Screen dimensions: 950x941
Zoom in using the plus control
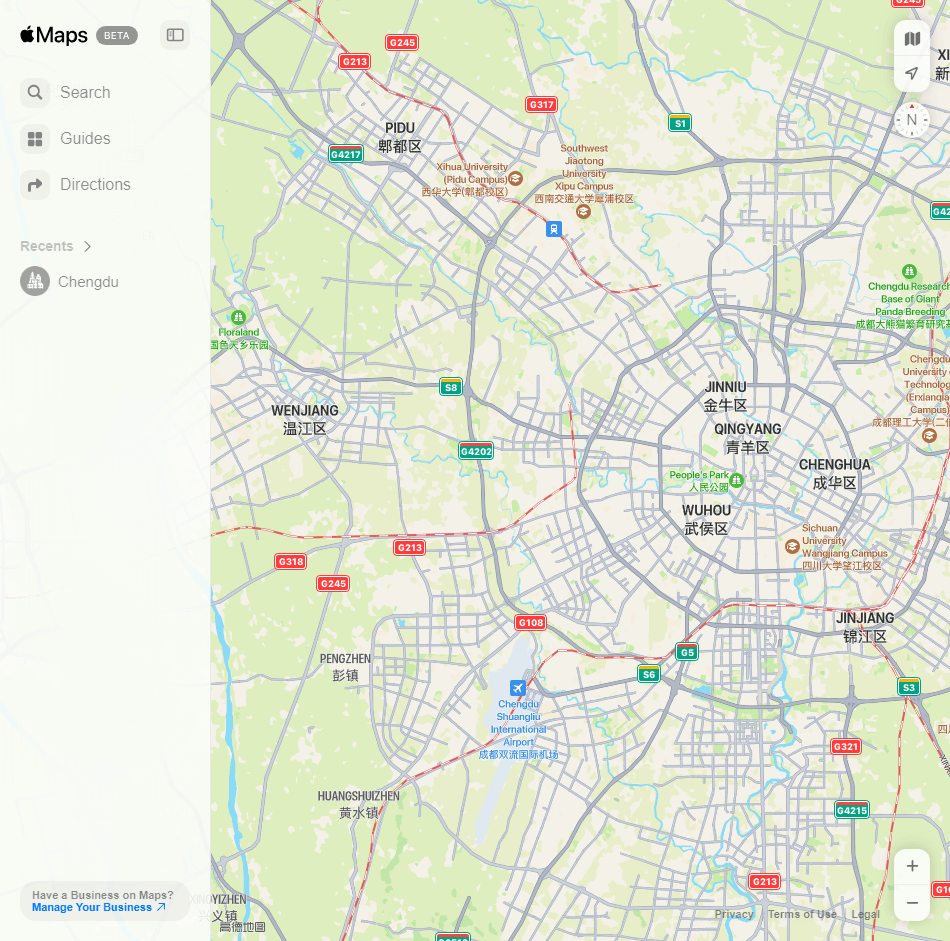911,866
